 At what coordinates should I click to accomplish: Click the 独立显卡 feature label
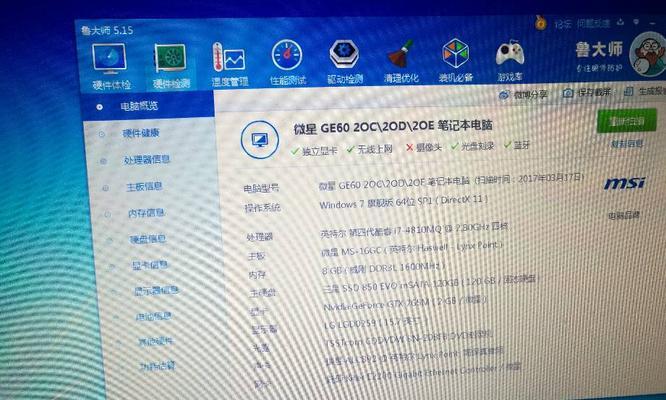pyautogui.click(x=319, y=151)
